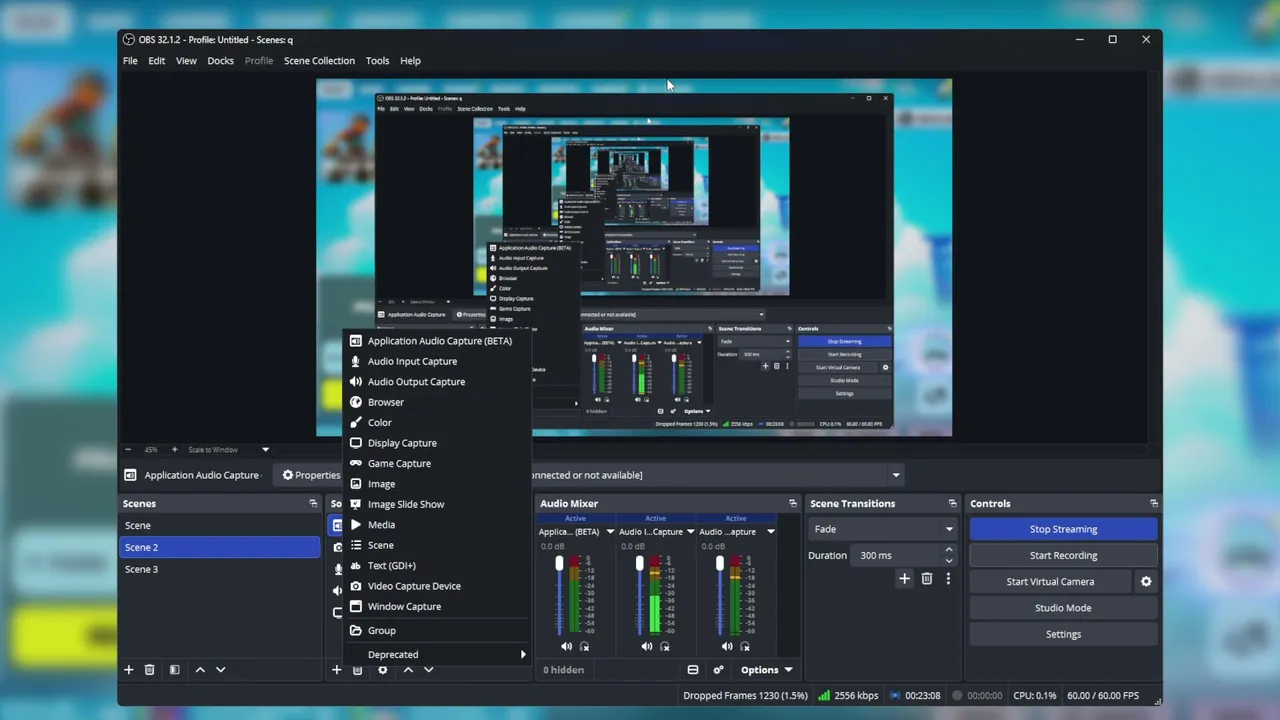Move scene down with arrow icon
This screenshot has width=1280, height=720.
pos(221,670)
